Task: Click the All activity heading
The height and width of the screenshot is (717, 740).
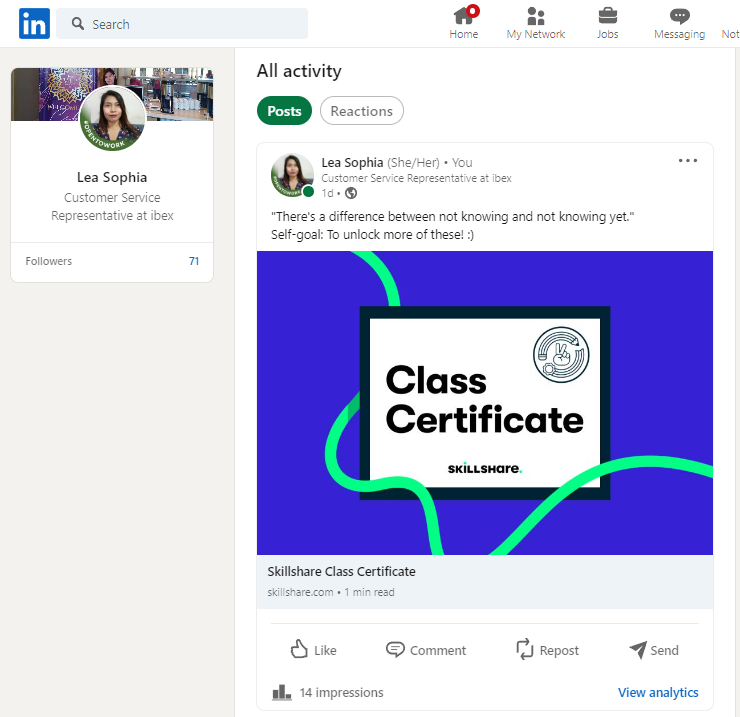Action: tap(299, 71)
